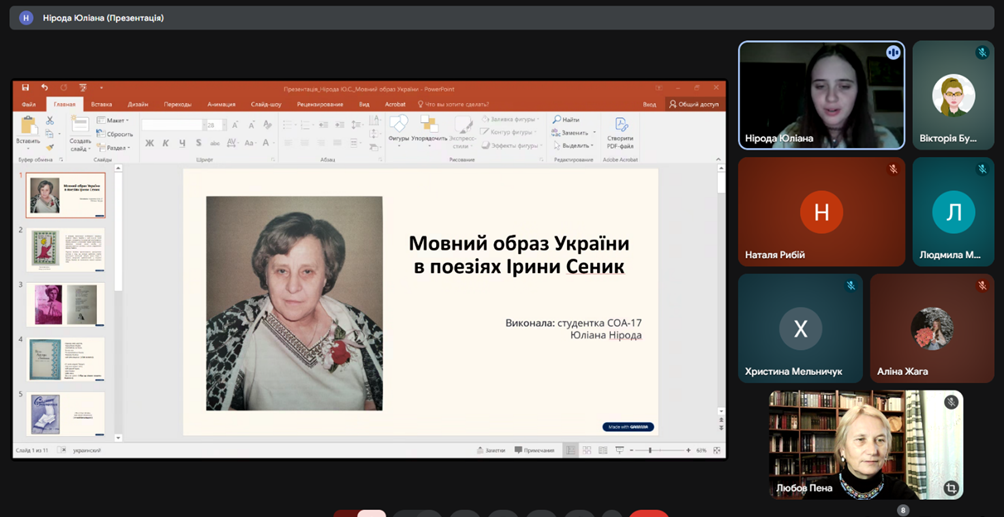This screenshot has height=517, width=1004.
Task: Click the Общий доступ share button
Action: click(694, 104)
